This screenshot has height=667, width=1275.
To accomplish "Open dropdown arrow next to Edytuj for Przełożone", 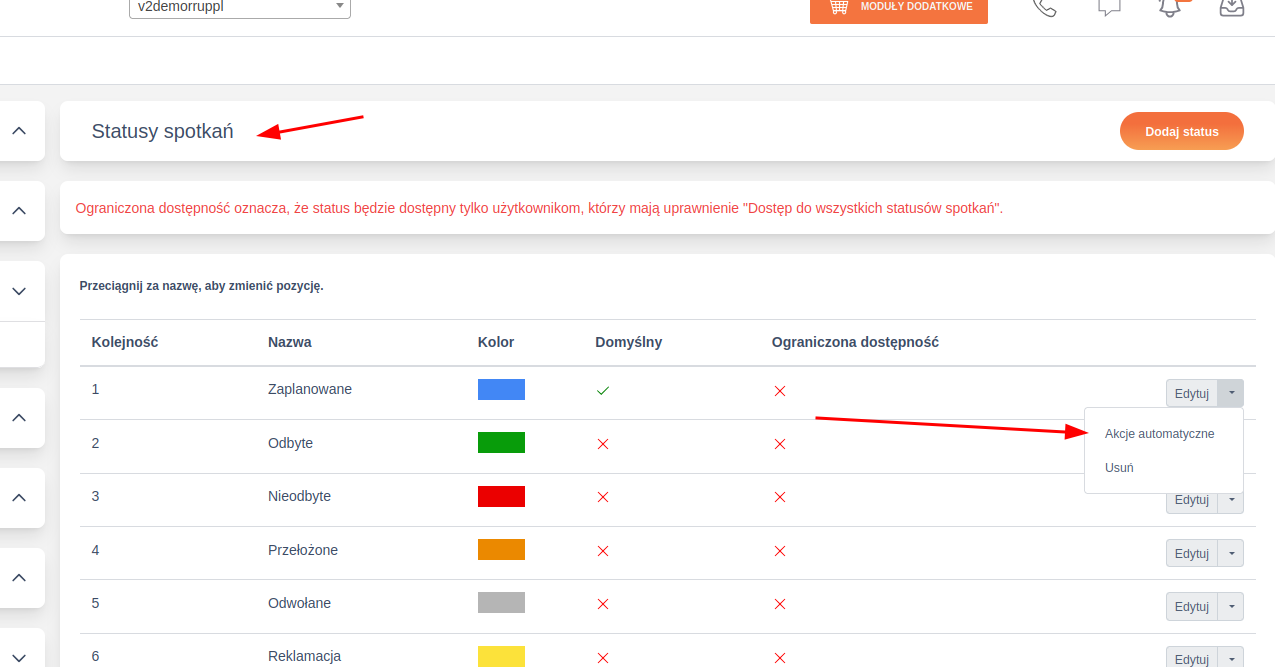I will (x=1231, y=553).
